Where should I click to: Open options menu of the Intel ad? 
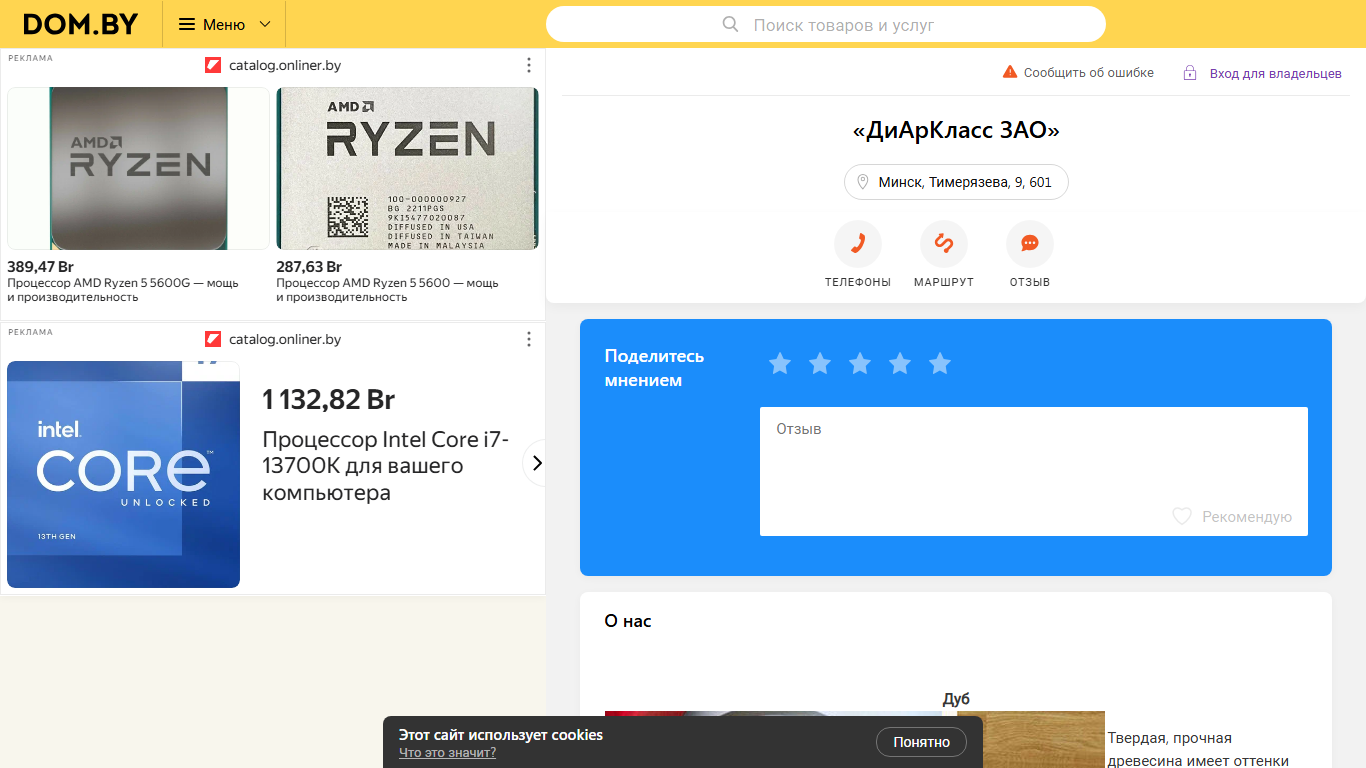click(x=529, y=339)
